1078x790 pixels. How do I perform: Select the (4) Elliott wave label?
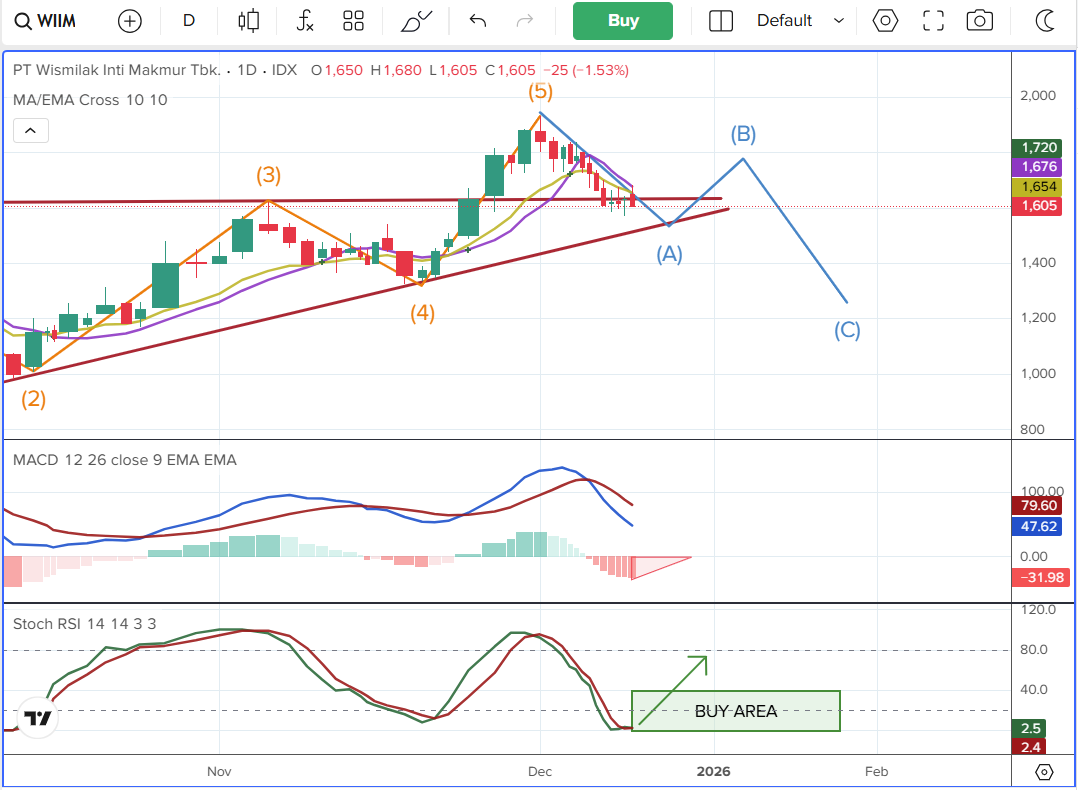422,314
